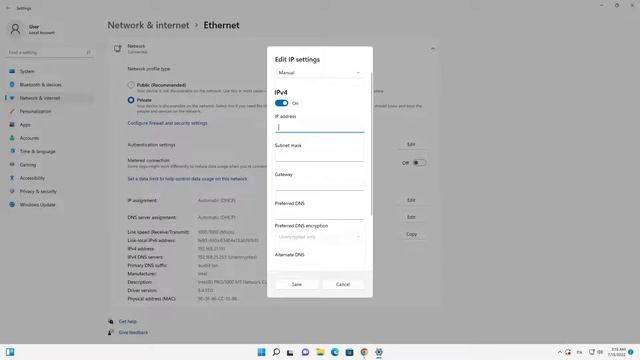Focus the Subnet mask input field
Image resolution: width=640 pixels, height=360 pixels.
tap(319, 156)
